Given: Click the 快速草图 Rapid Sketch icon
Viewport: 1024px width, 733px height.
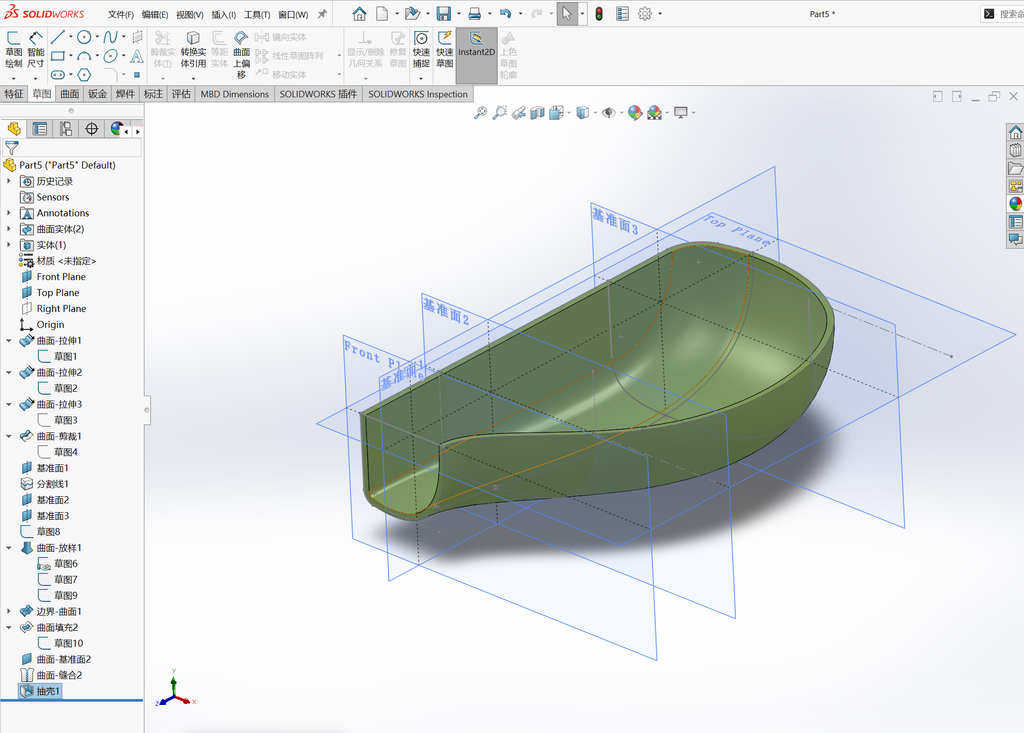Looking at the screenshot, I should pyautogui.click(x=445, y=50).
